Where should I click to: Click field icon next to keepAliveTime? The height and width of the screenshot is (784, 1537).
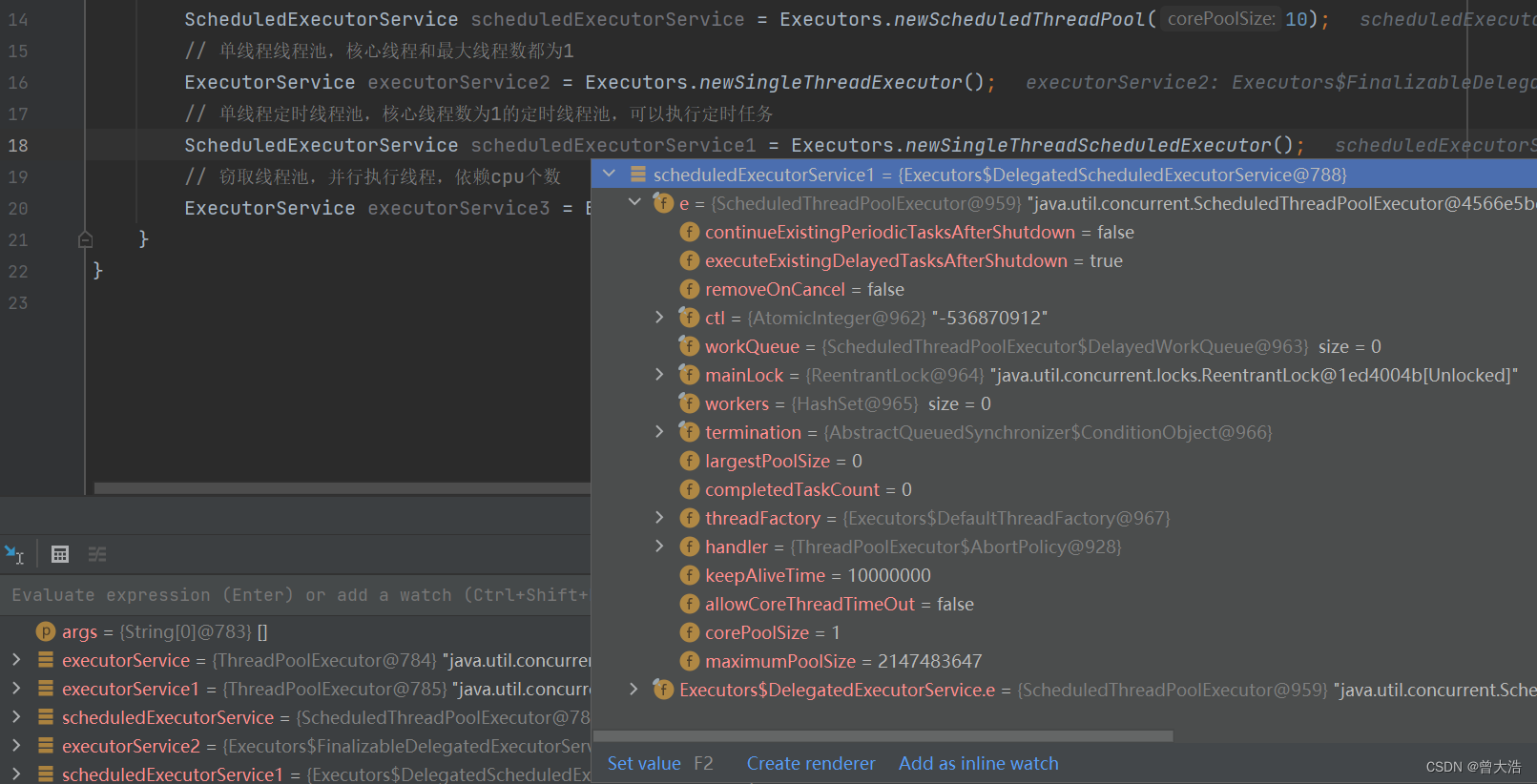pos(689,575)
